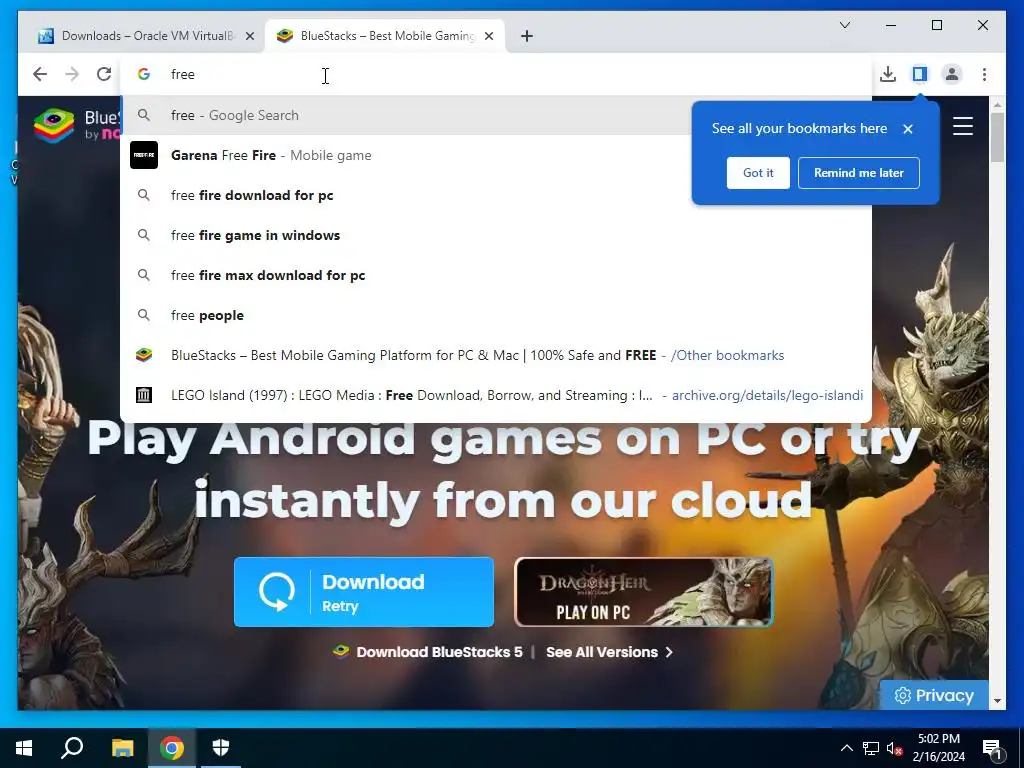Screen dimensions: 1024x768
Task: Choose 'free people' suggestion
Action: (x=496, y=315)
